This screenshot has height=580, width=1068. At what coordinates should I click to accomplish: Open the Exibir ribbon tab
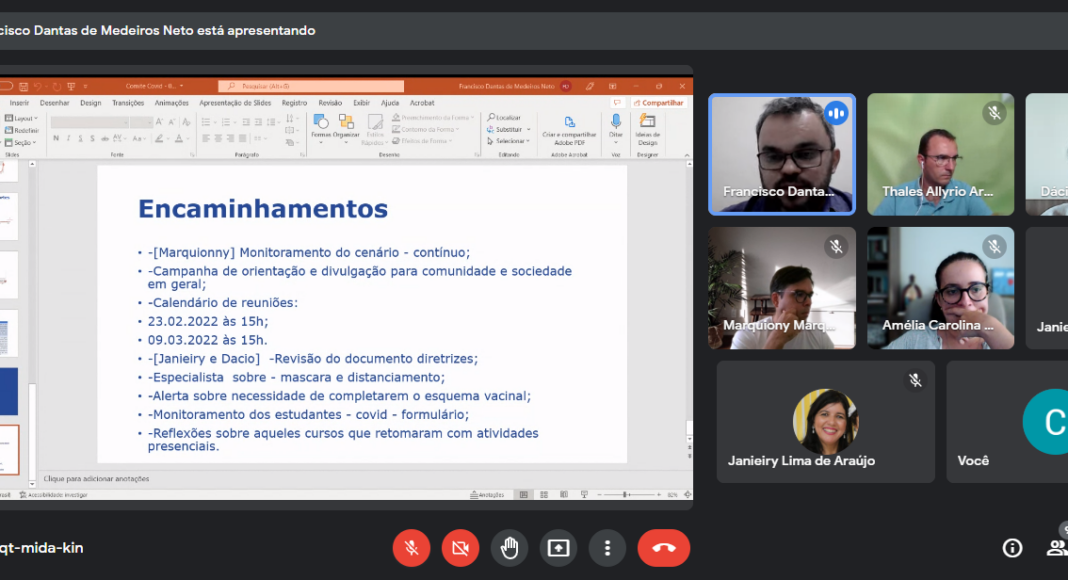pyautogui.click(x=362, y=103)
